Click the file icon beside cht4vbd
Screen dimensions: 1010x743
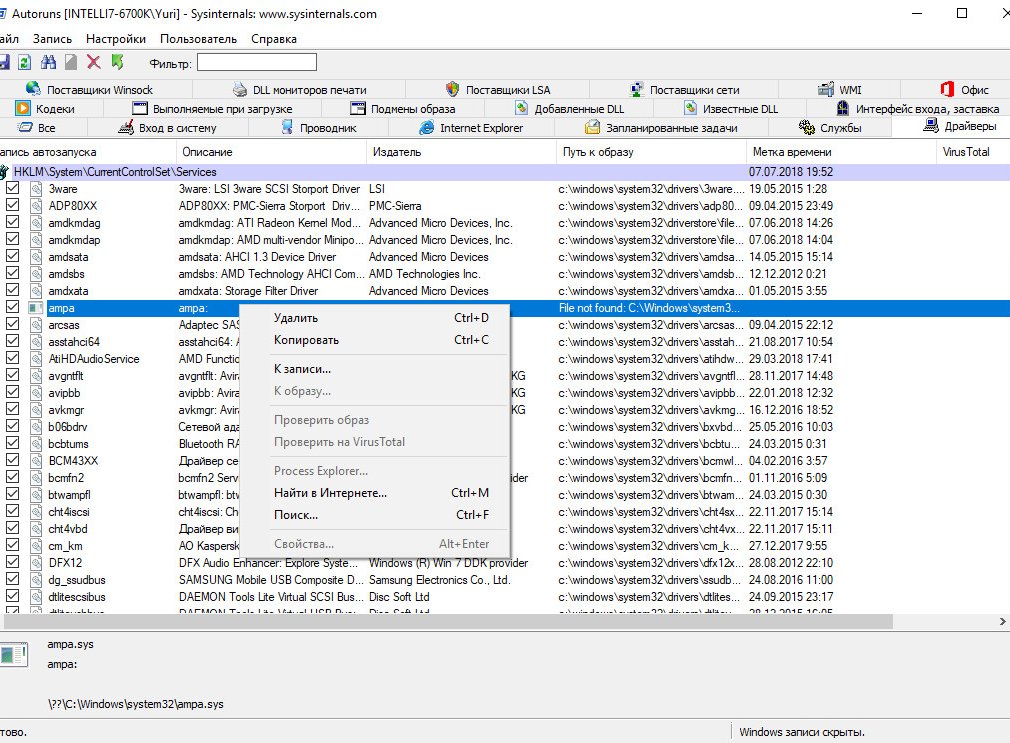coord(36,529)
